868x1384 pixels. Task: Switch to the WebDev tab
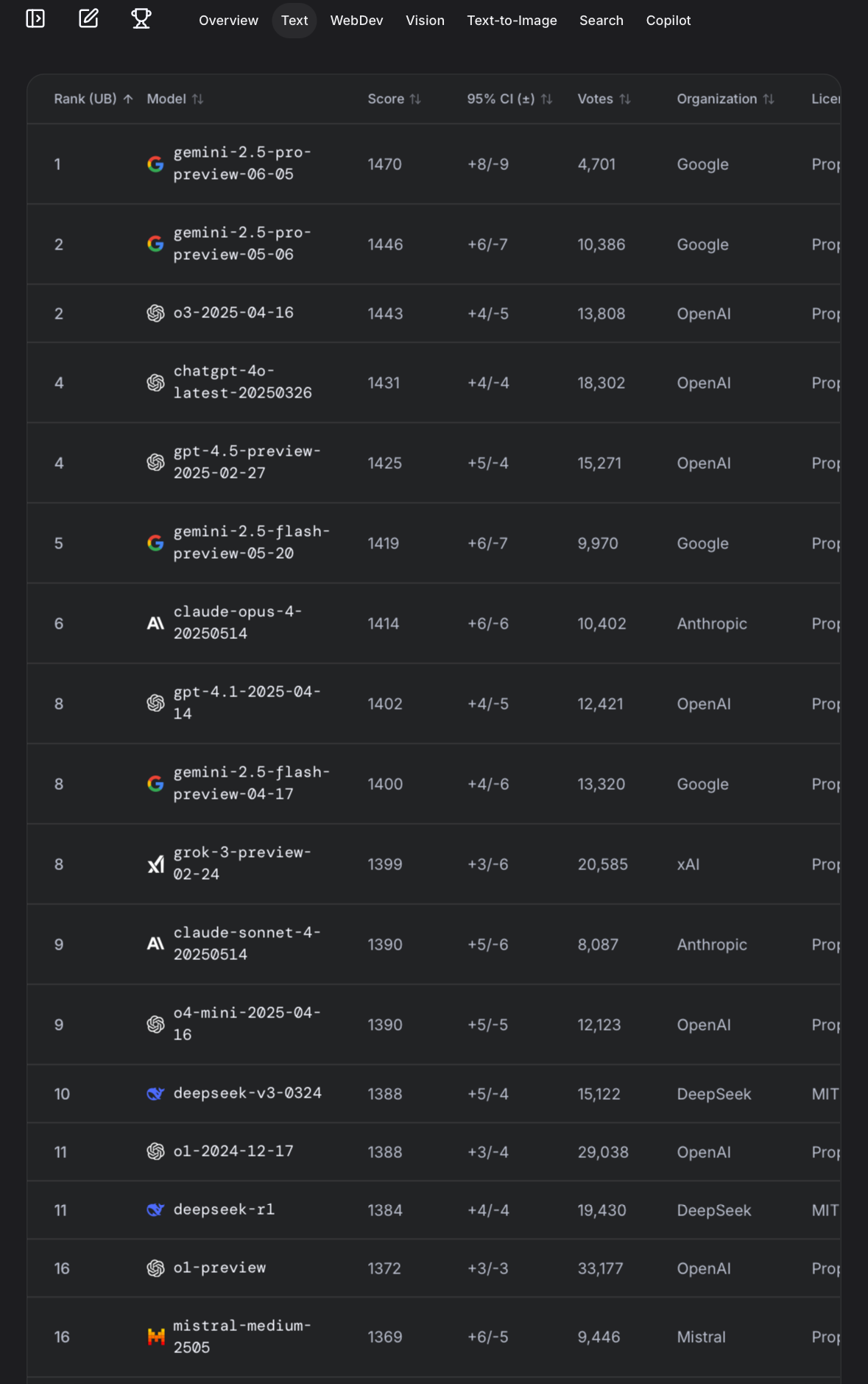pos(356,21)
